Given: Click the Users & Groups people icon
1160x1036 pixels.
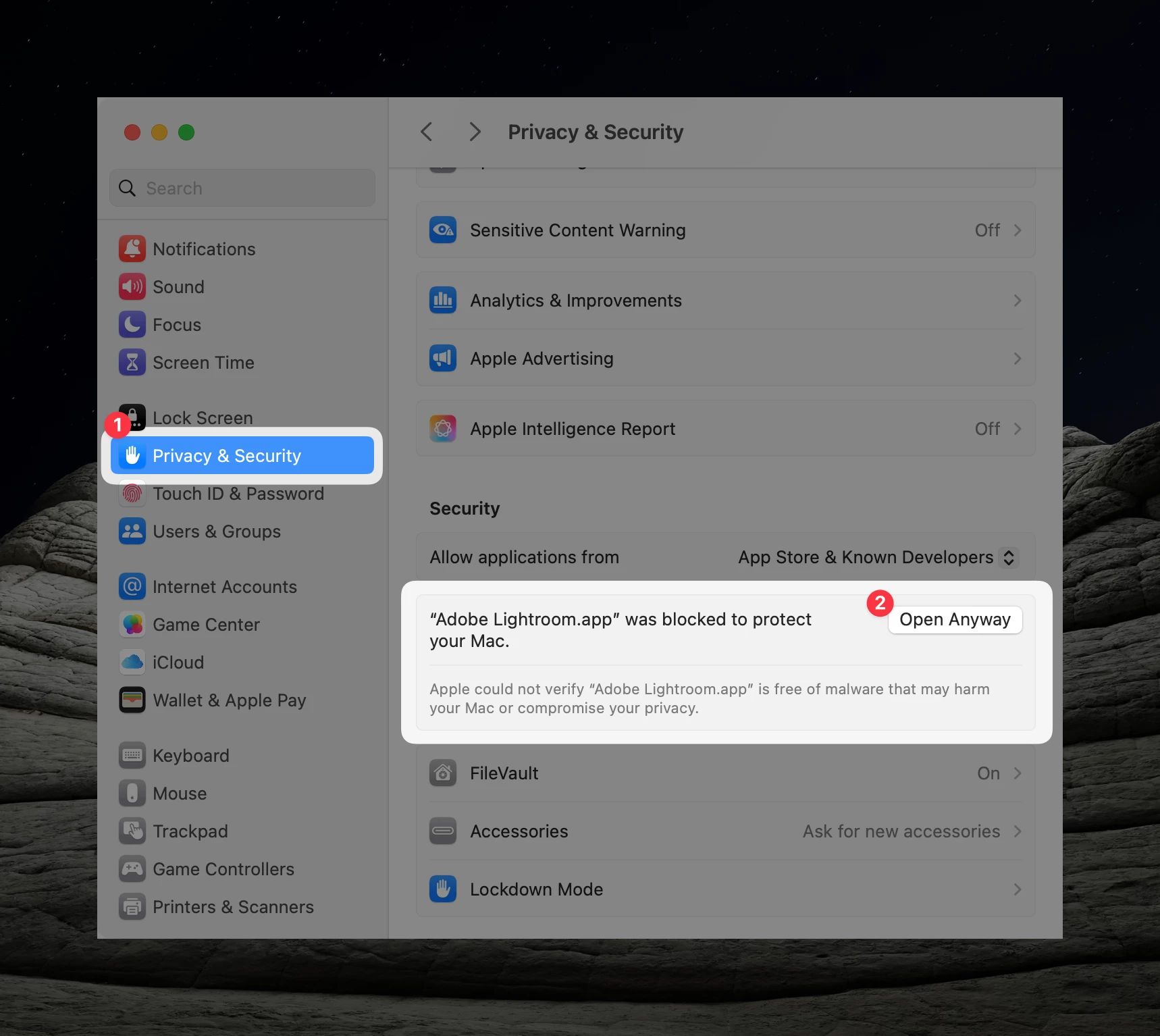Looking at the screenshot, I should [x=132, y=532].
